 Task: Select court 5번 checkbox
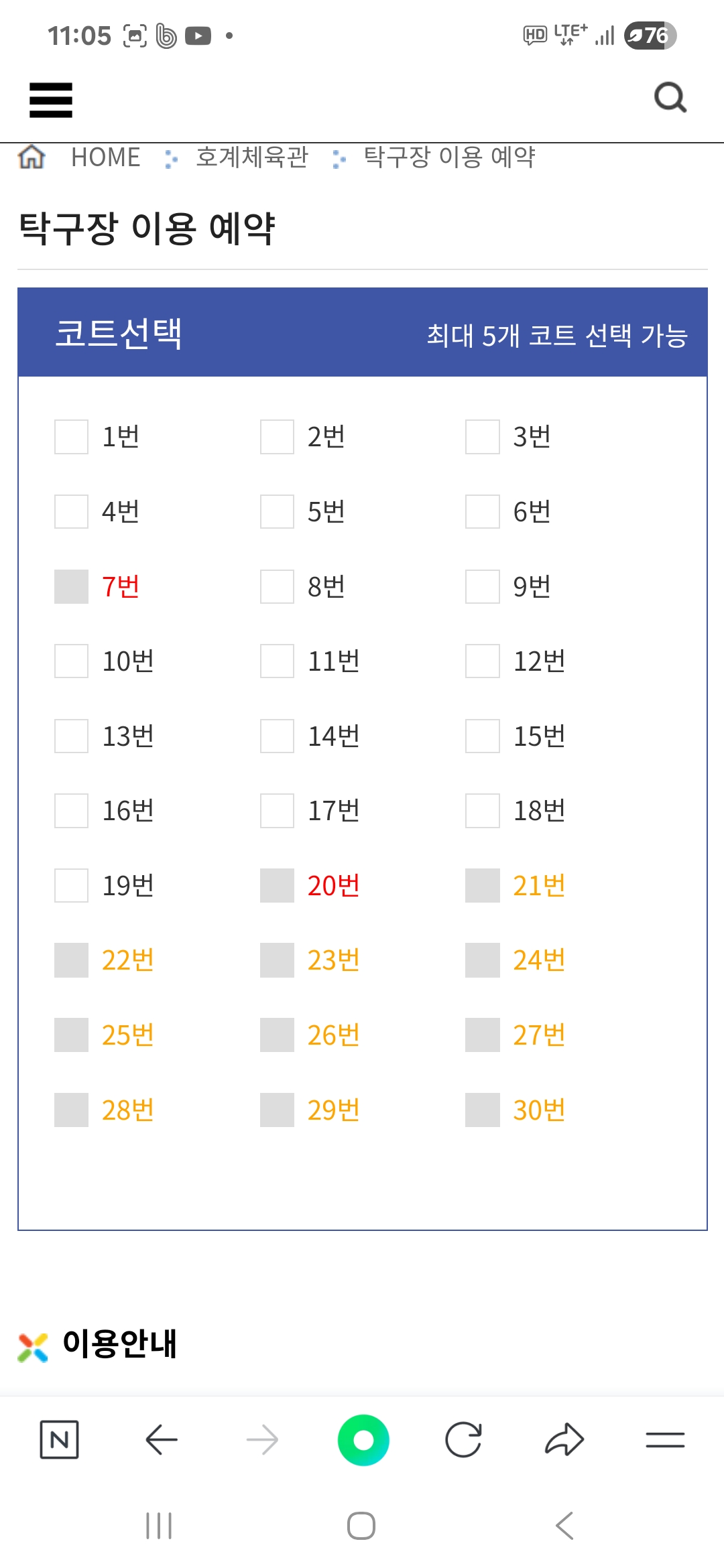[x=277, y=512]
